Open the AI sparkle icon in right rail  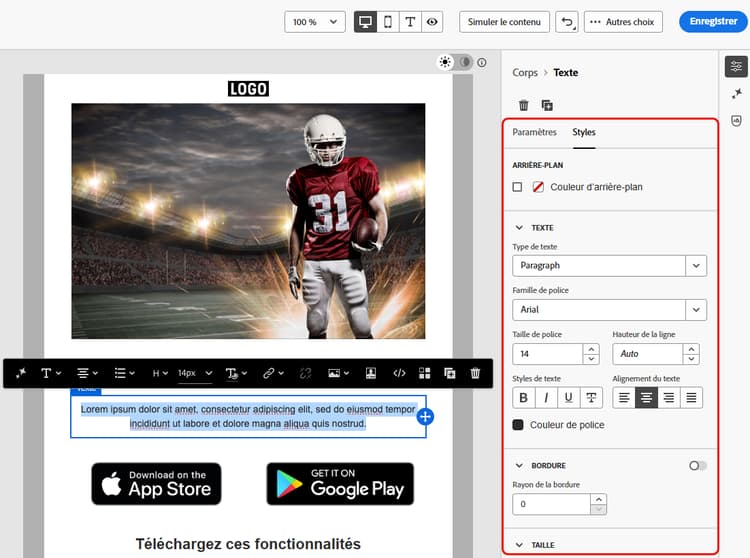coord(737,93)
